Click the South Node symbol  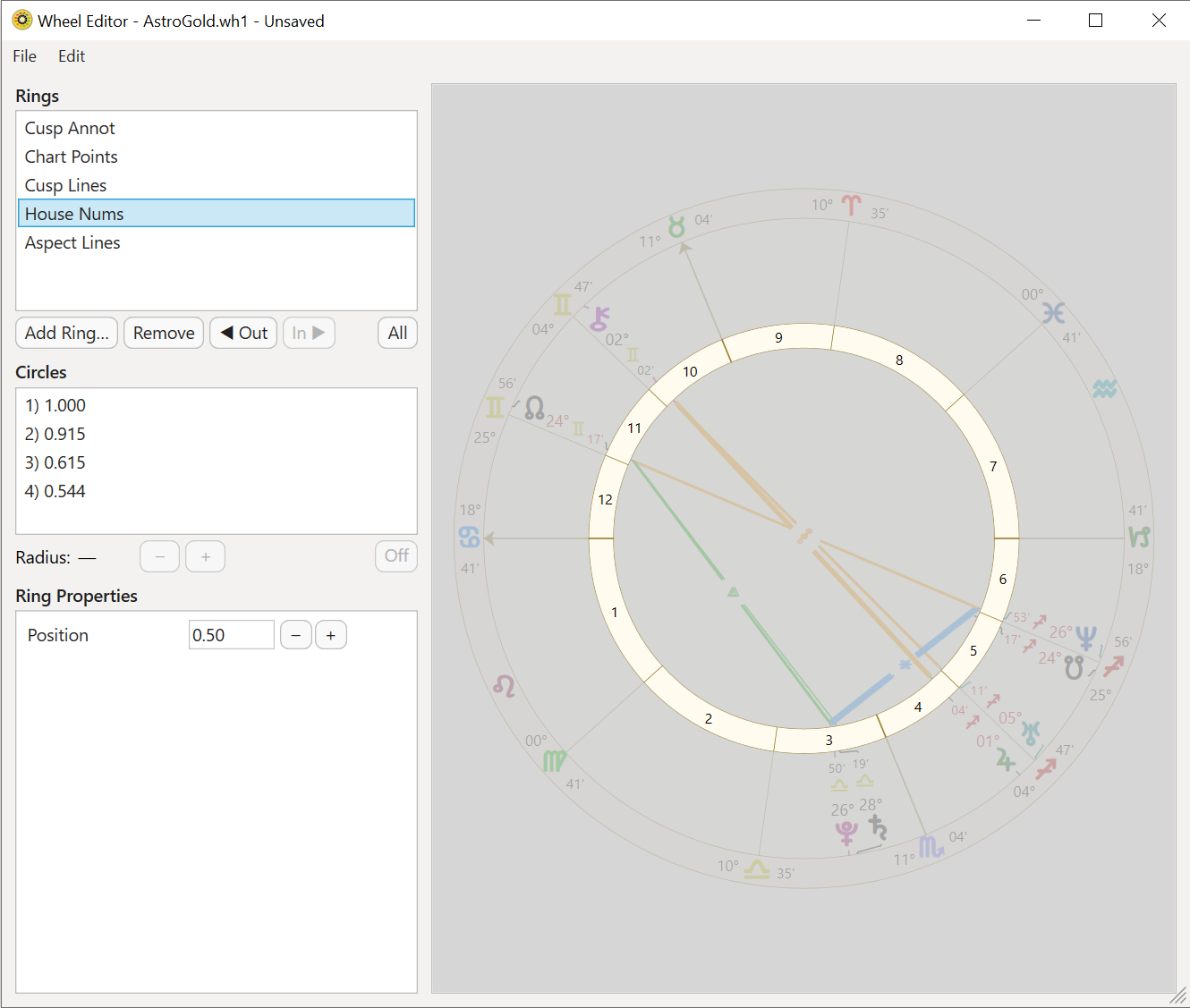click(1074, 667)
